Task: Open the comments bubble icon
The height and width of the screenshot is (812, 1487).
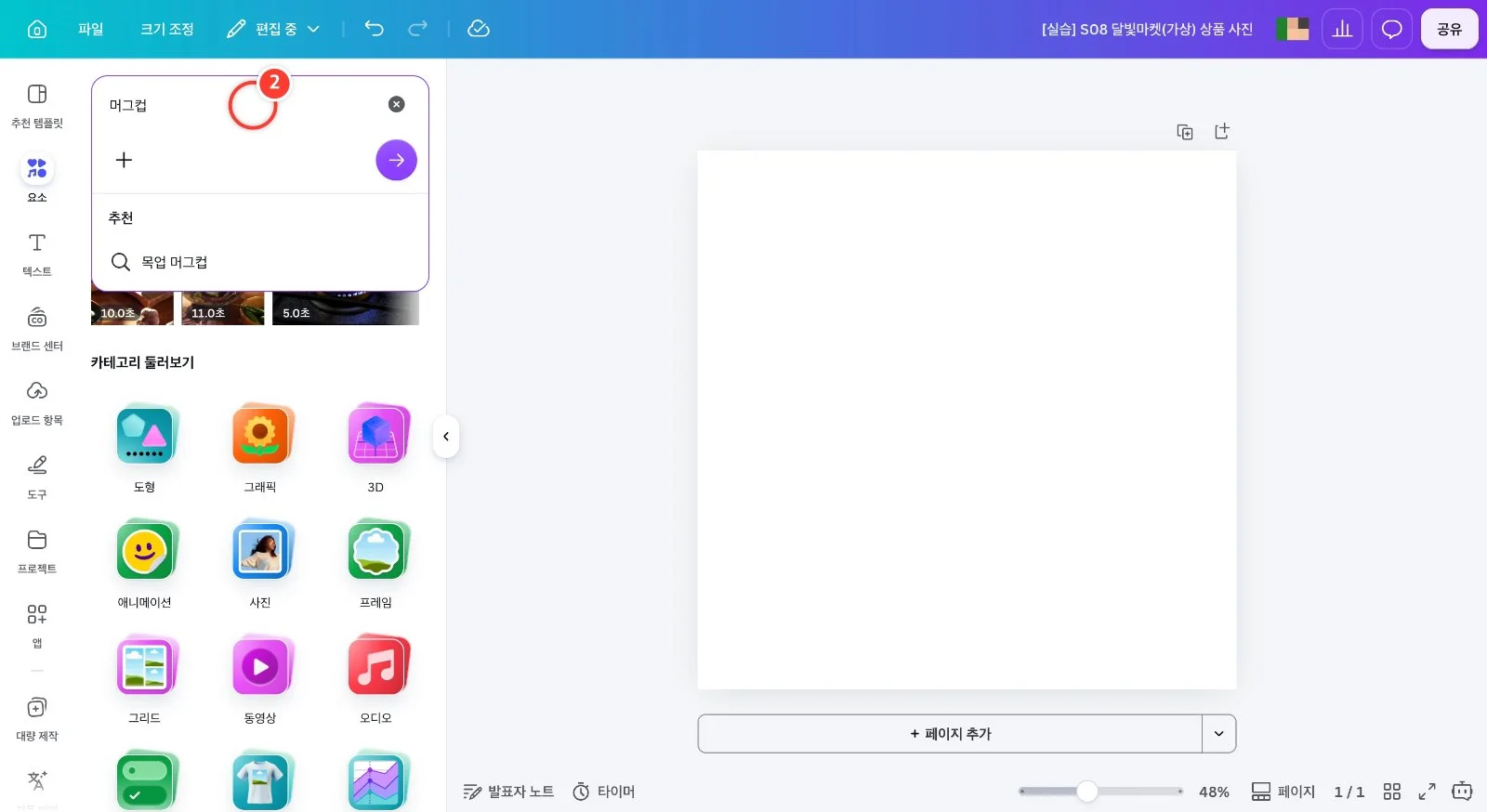Action: [x=1391, y=29]
